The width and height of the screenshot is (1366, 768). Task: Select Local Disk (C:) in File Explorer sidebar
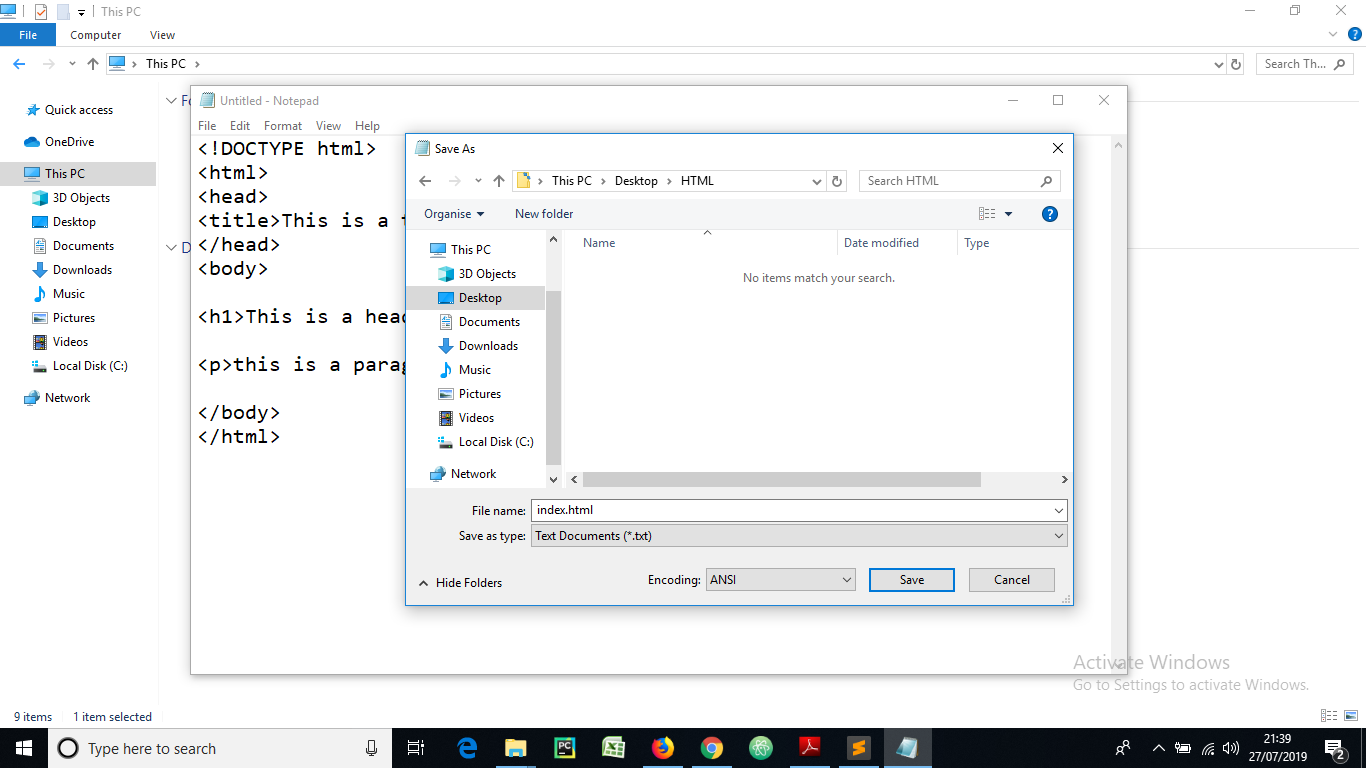[80, 366]
